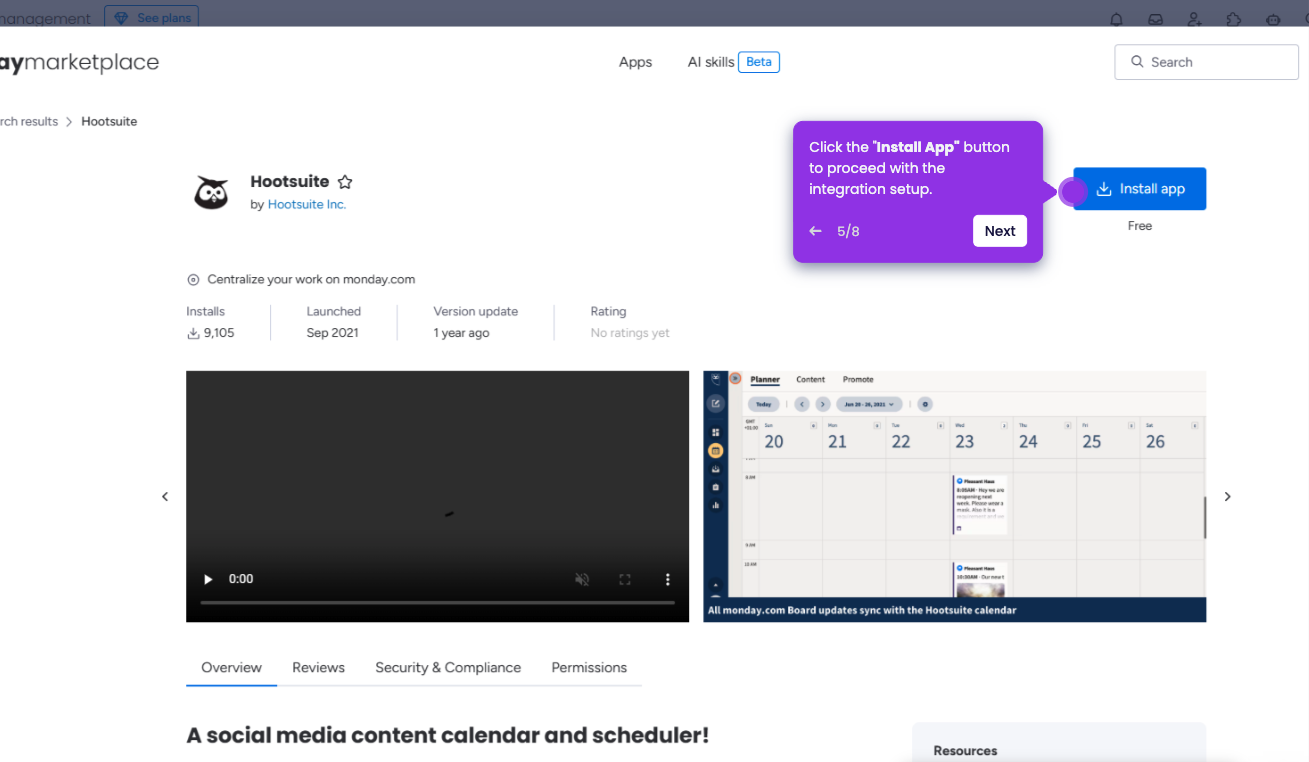Screen dimensions: 1309x762
Task: Click the invite members icon
Action: click(1194, 19)
